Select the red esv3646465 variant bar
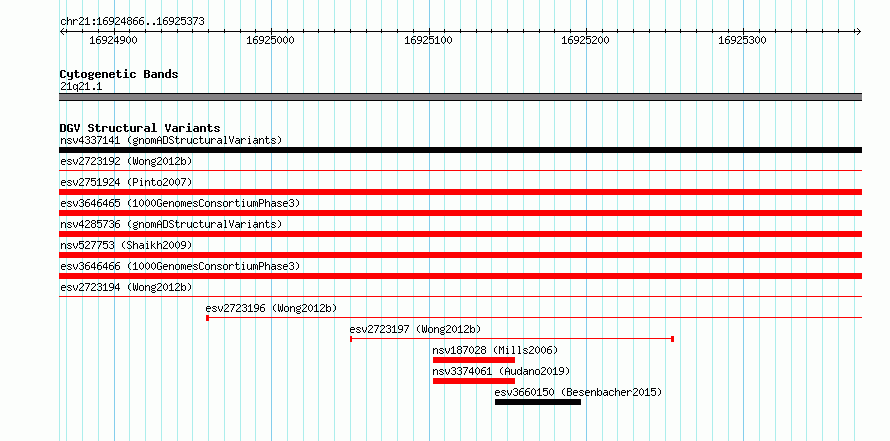Screen dimensions: 890x441 pyautogui.click(x=460, y=213)
